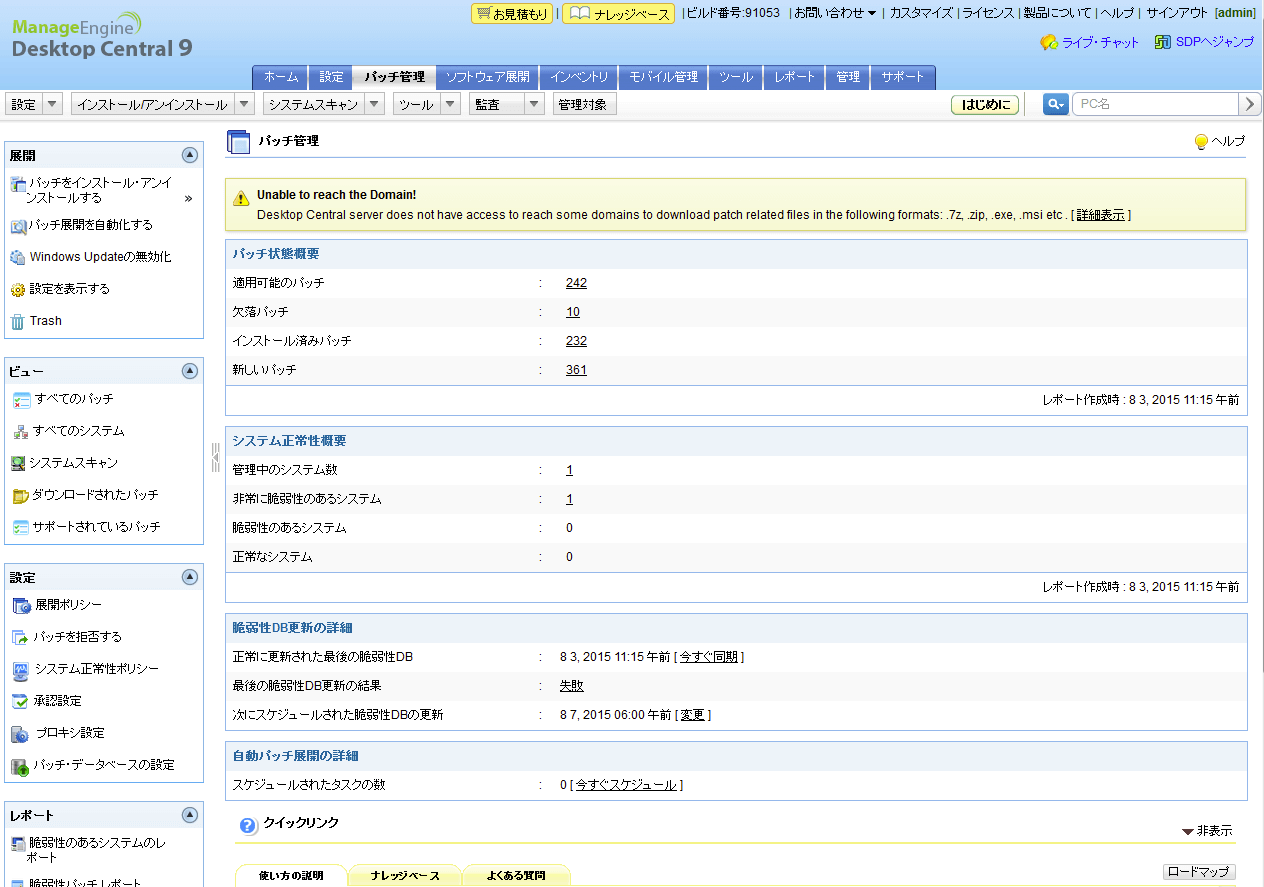1264x887 pixels.
Task: Click the プロキシ設定 icon
Action: (20, 734)
